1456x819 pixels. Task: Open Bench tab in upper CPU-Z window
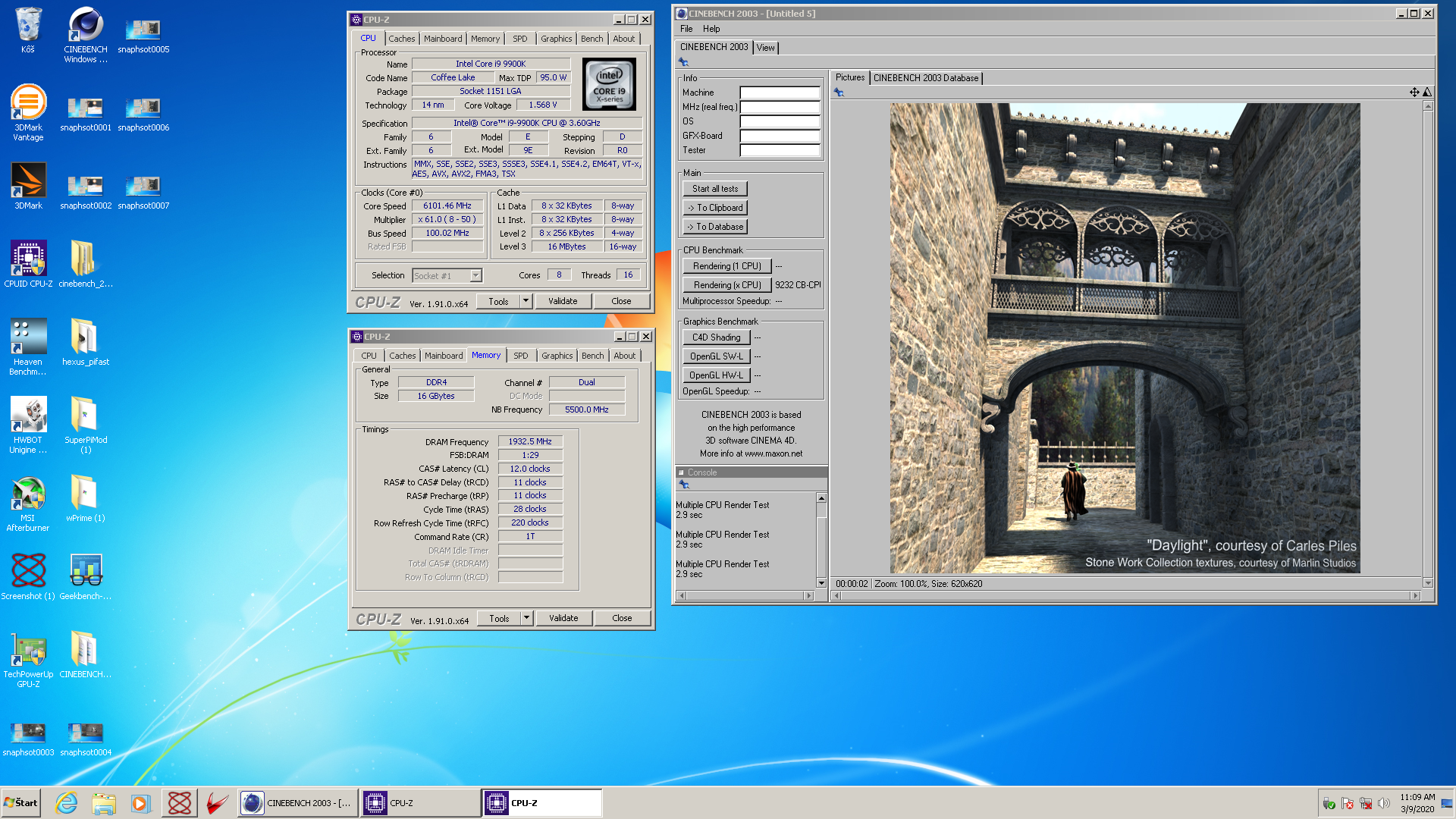(592, 39)
